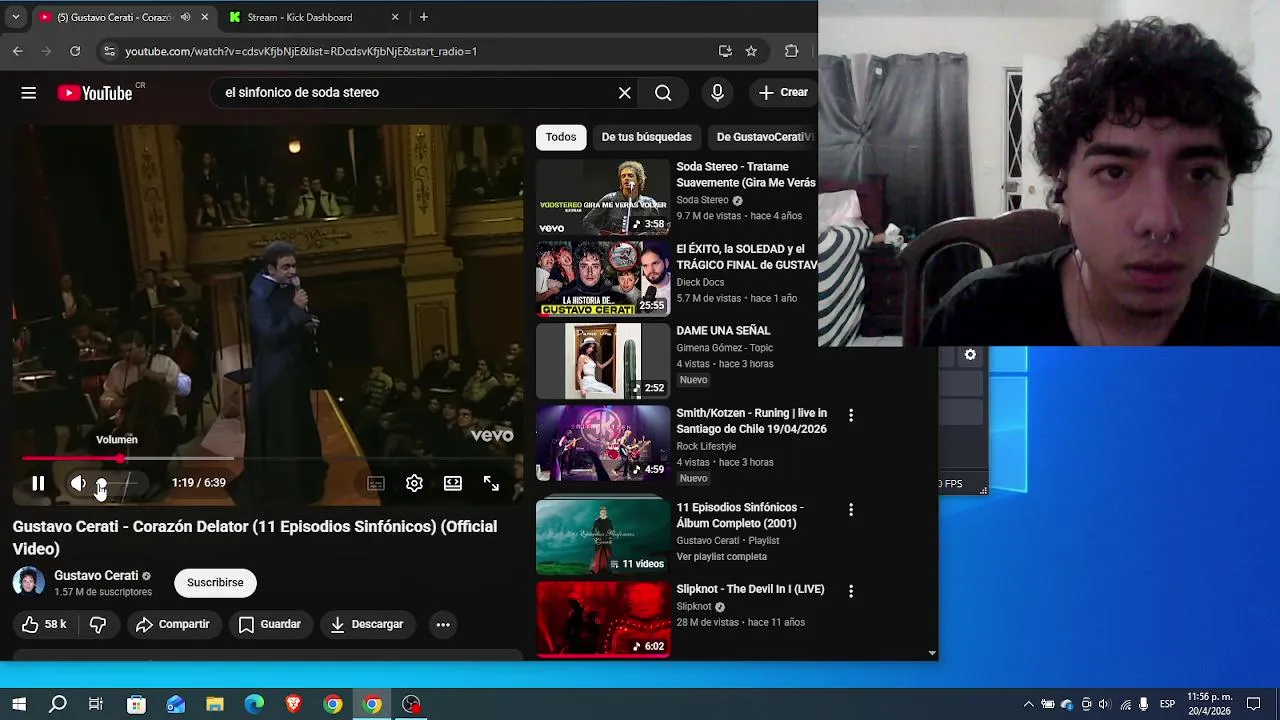Click the install app icon in the address bar
1280x720 pixels.
pos(725,51)
